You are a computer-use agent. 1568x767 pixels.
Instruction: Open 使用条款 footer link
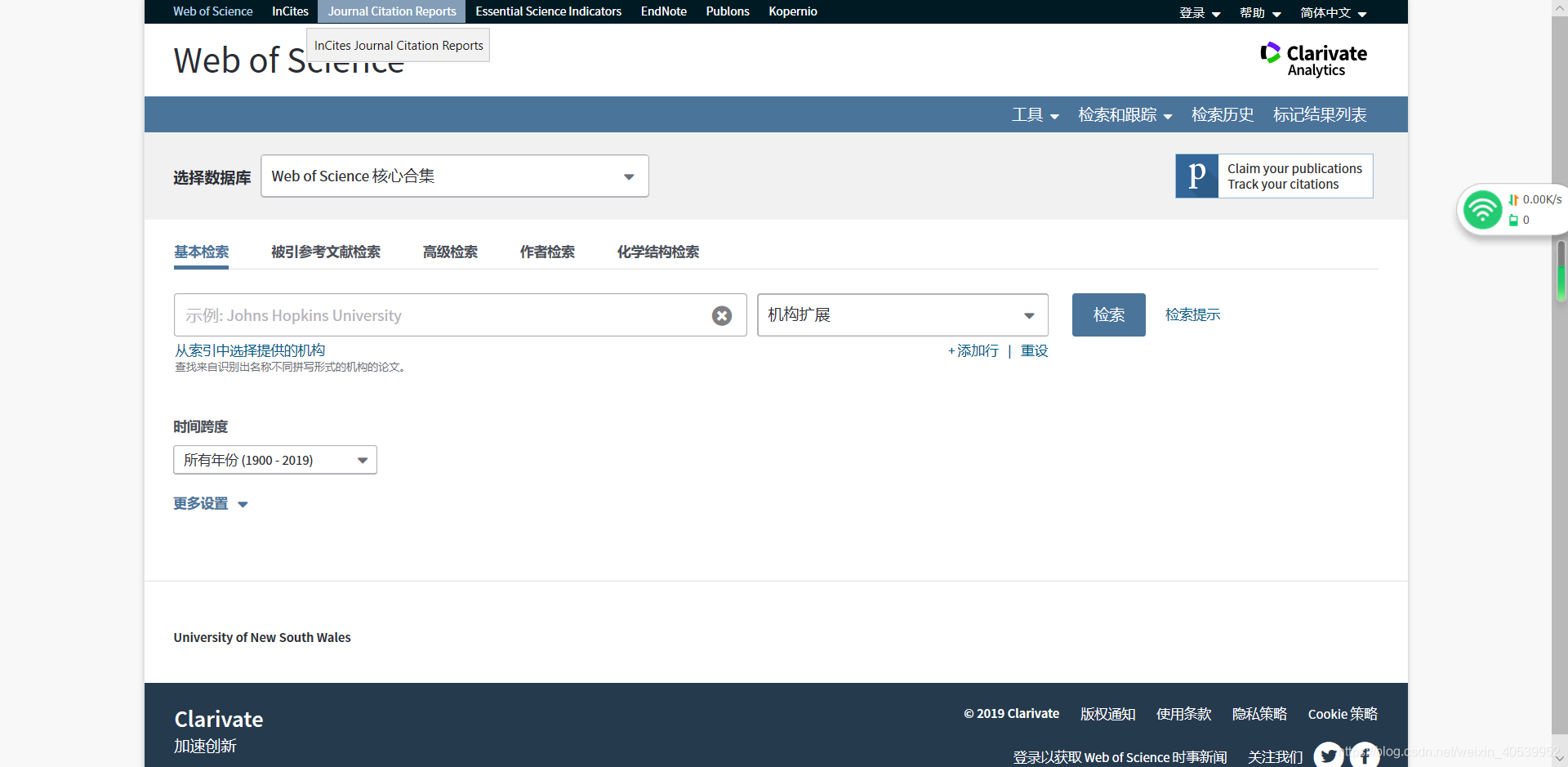pos(1183,714)
